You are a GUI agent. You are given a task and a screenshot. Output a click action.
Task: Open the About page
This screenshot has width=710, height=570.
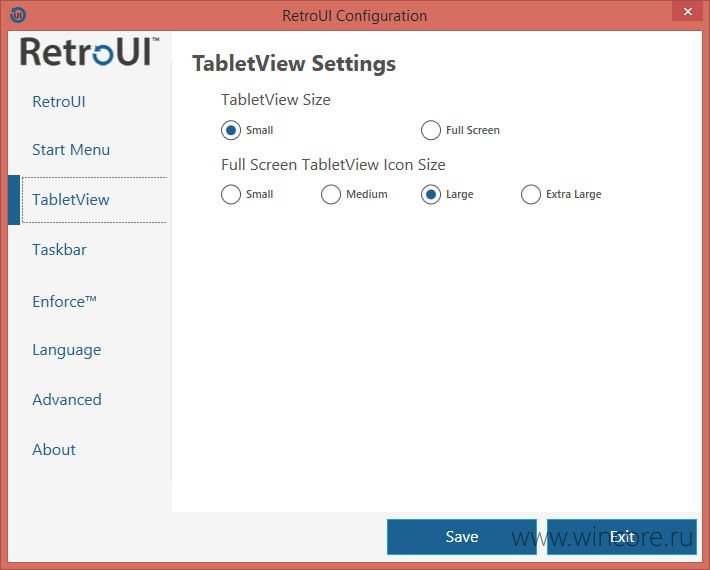coord(54,450)
